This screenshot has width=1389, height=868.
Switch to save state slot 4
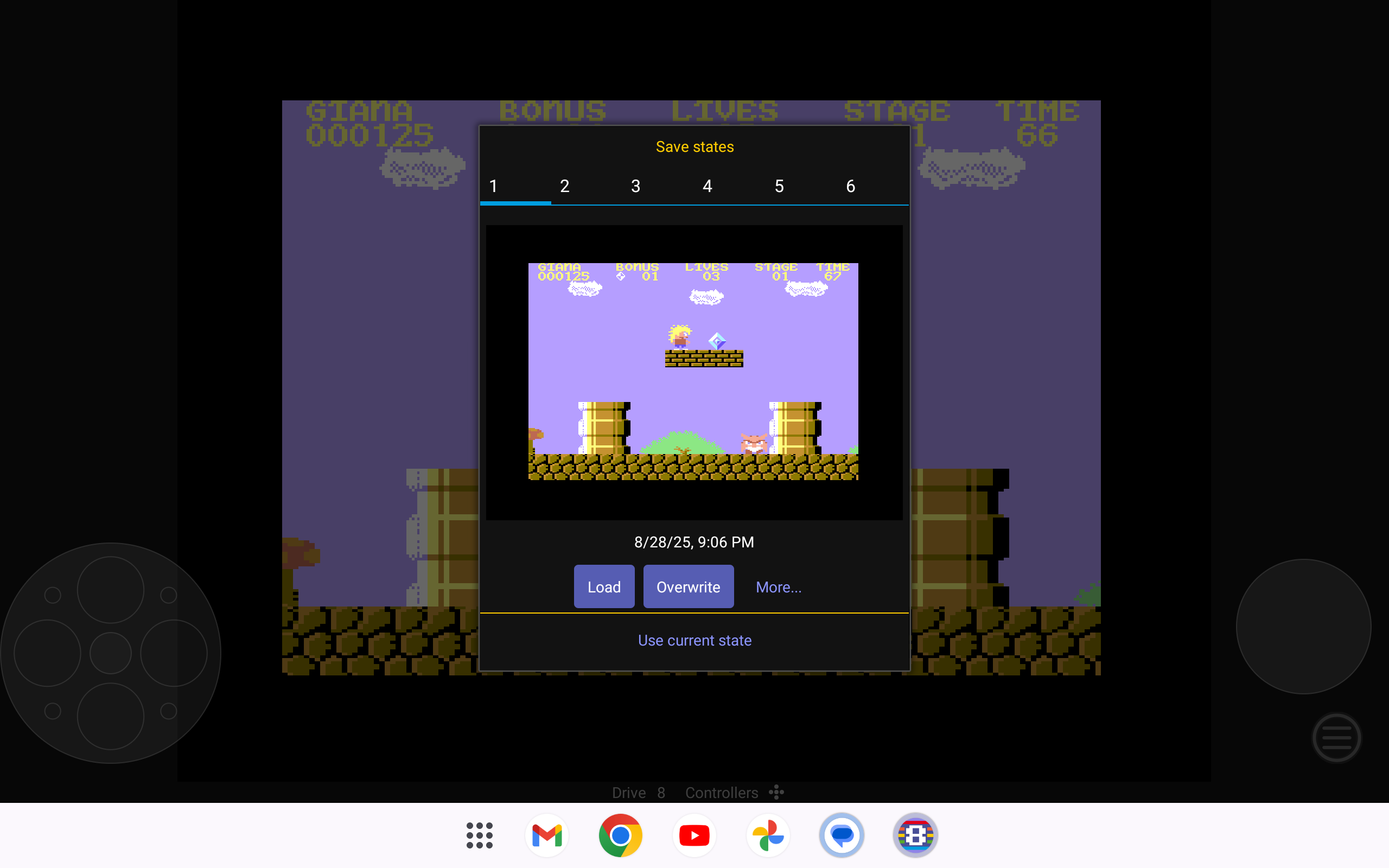pos(707,186)
